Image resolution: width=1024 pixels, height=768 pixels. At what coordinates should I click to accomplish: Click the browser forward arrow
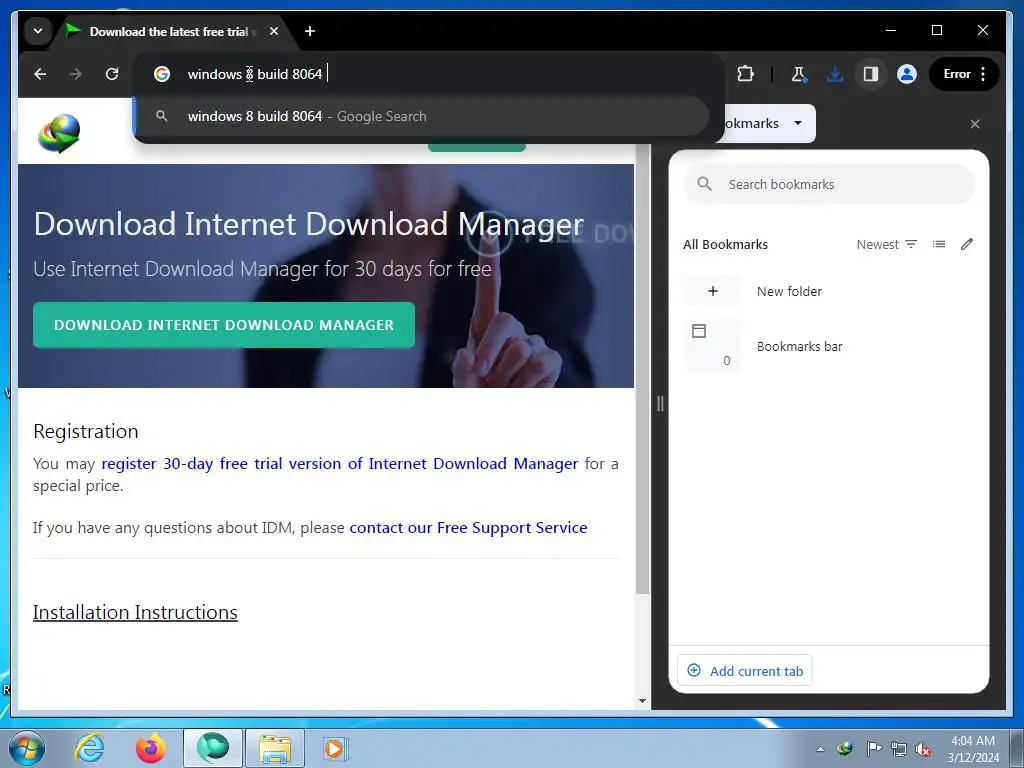pos(76,74)
